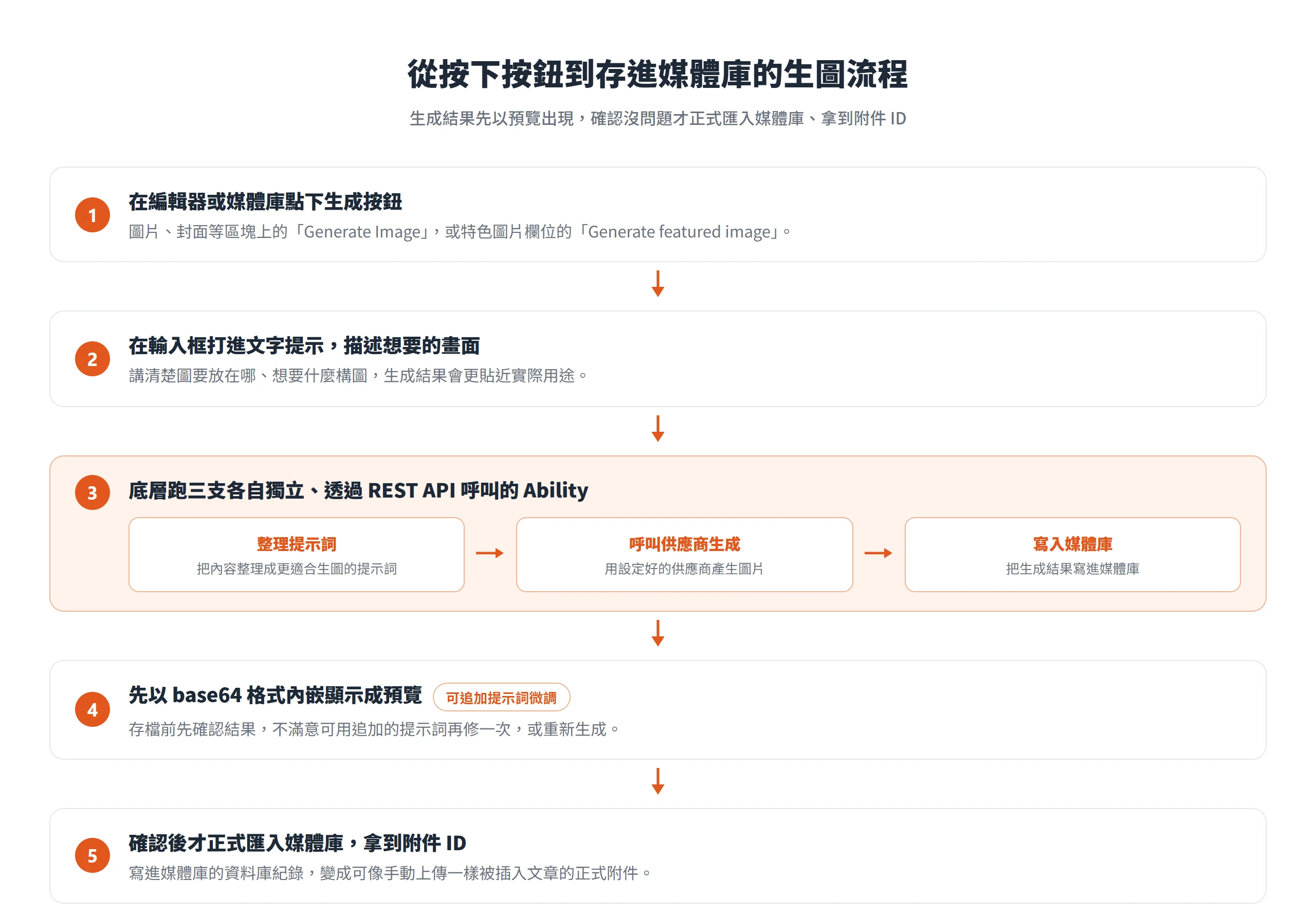The width and height of the screenshot is (1316, 916).
Task: Click heading 確認後才正式匯入媒體庫，拿到附件 ID
Action: click(297, 843)
